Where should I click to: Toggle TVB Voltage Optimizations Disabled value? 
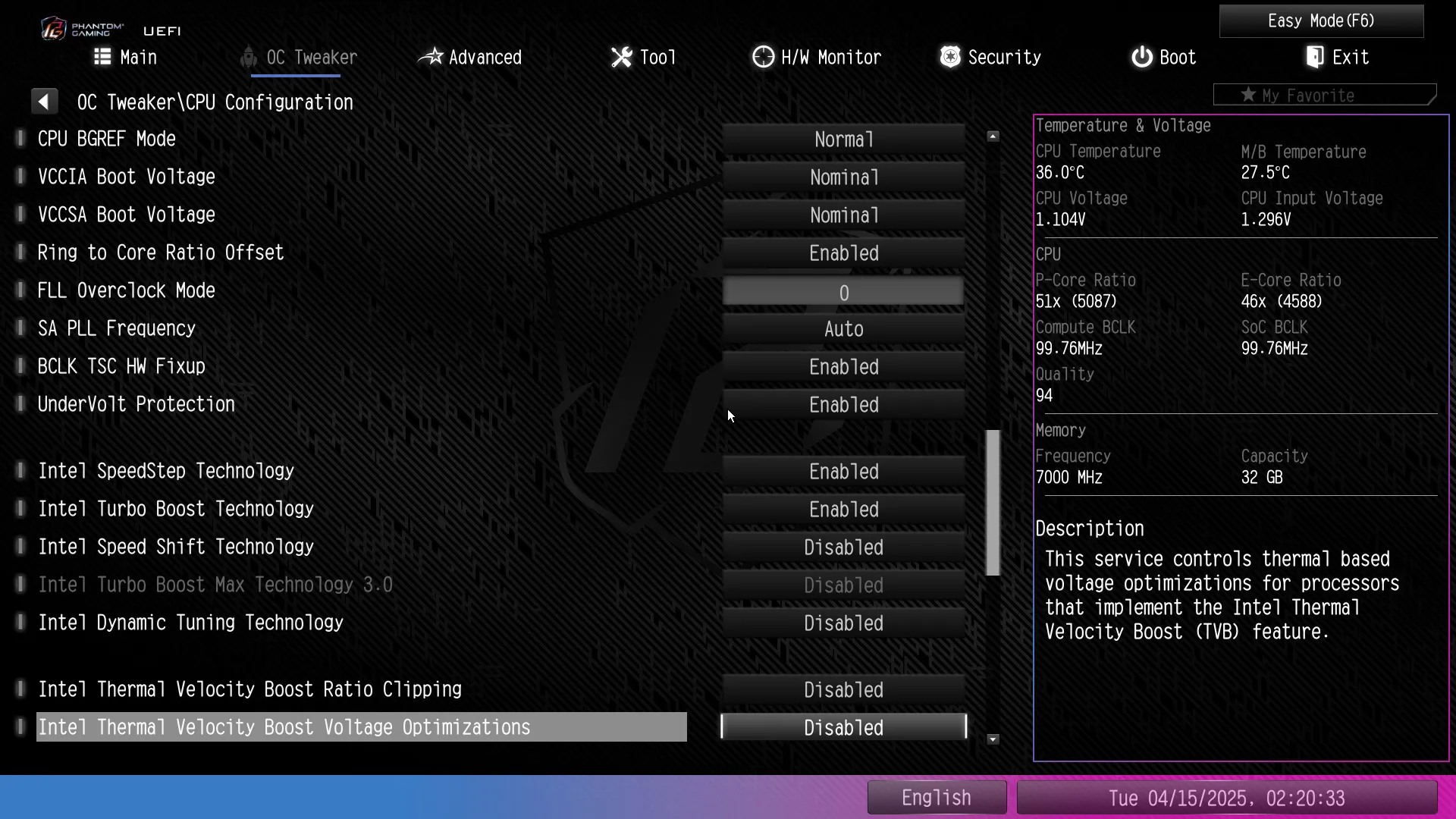(x=843, y=728)
